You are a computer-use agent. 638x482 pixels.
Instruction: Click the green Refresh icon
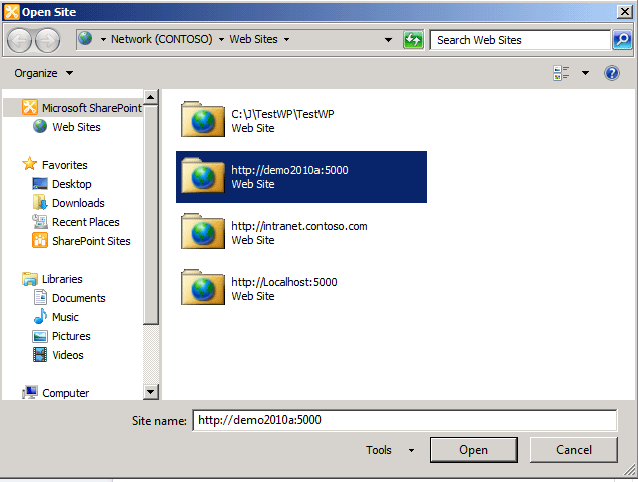click(413, 40)
